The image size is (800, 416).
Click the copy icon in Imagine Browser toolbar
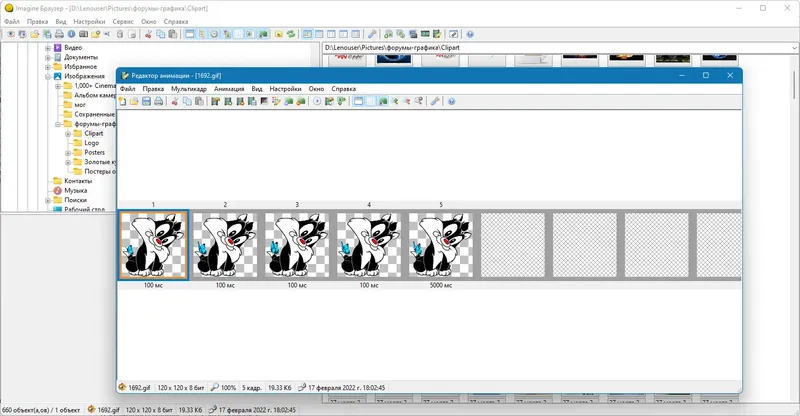tap(161, 34)
